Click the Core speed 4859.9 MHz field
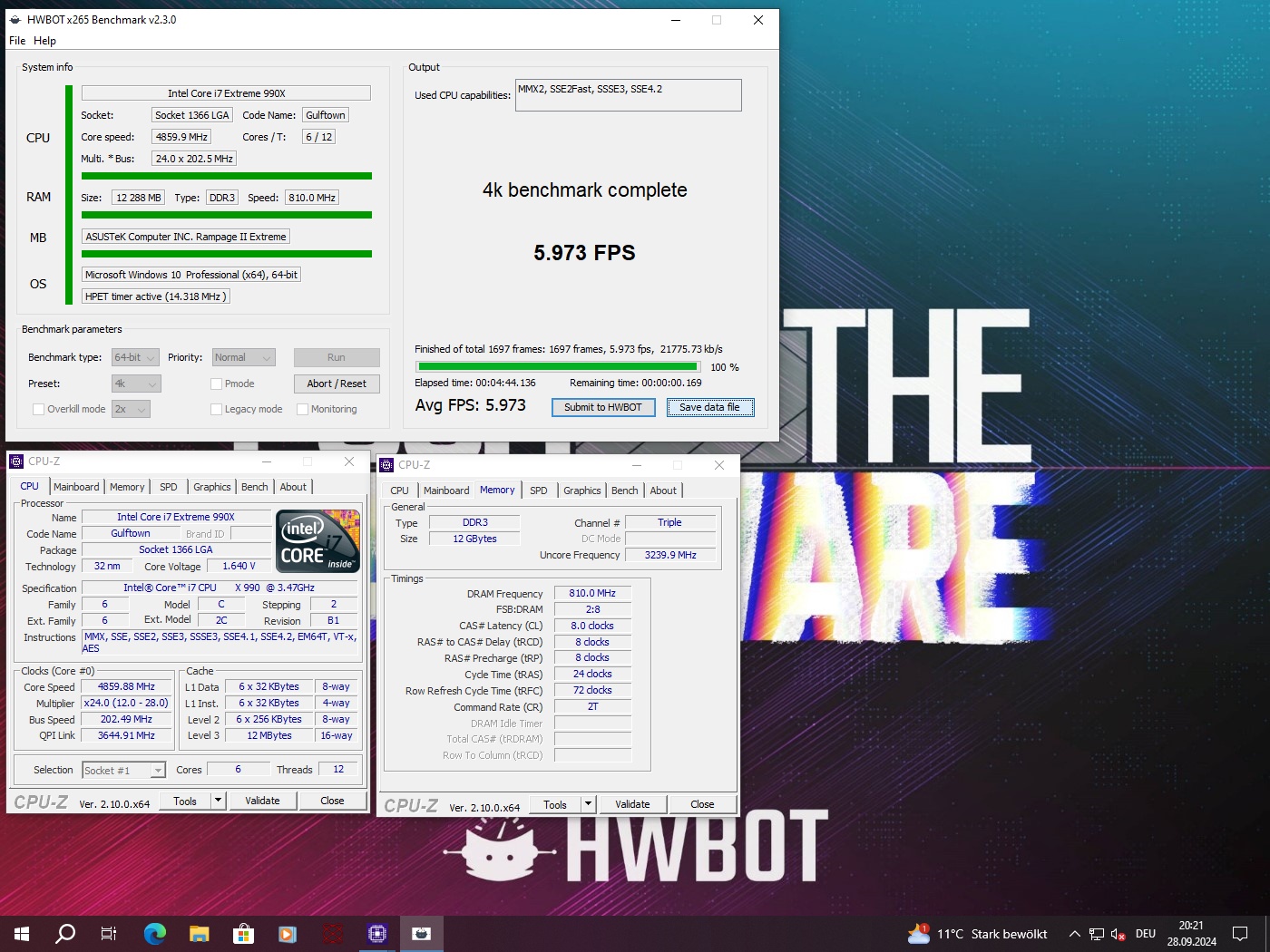Viewport: 1270px width, 952px height. tap(181, 137)
